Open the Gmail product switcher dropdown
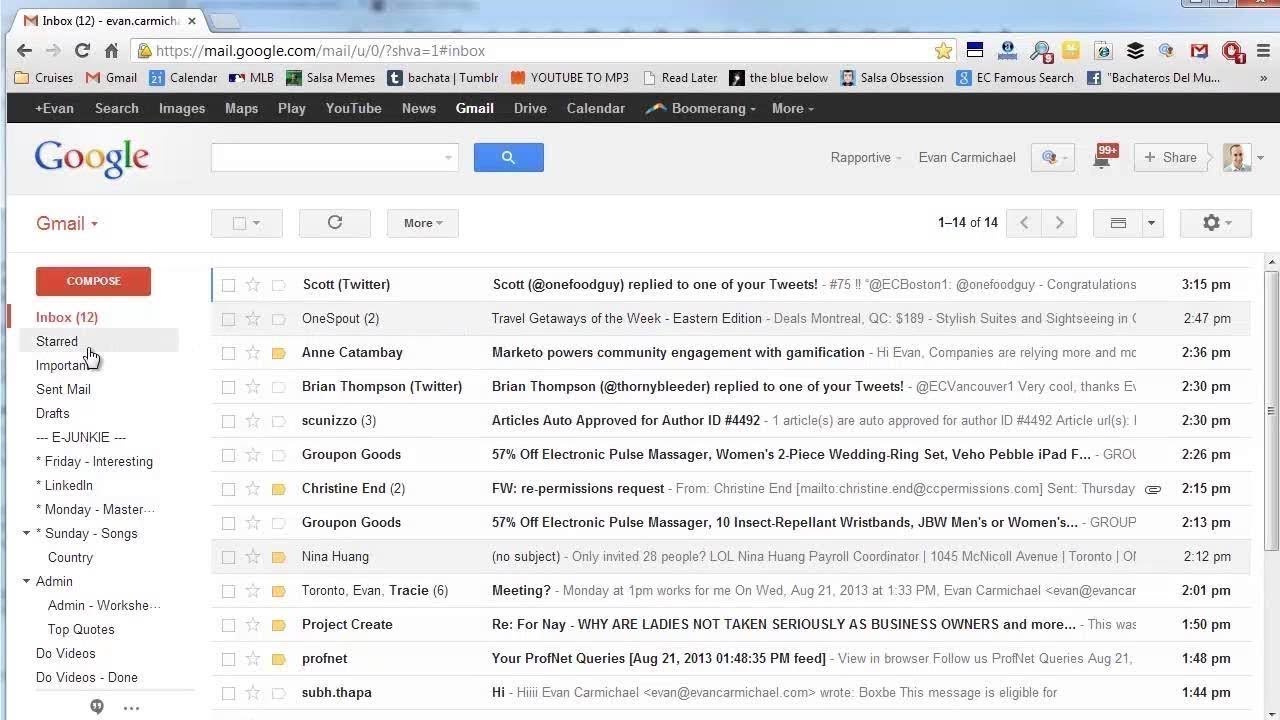 click(x=67, y=223)
